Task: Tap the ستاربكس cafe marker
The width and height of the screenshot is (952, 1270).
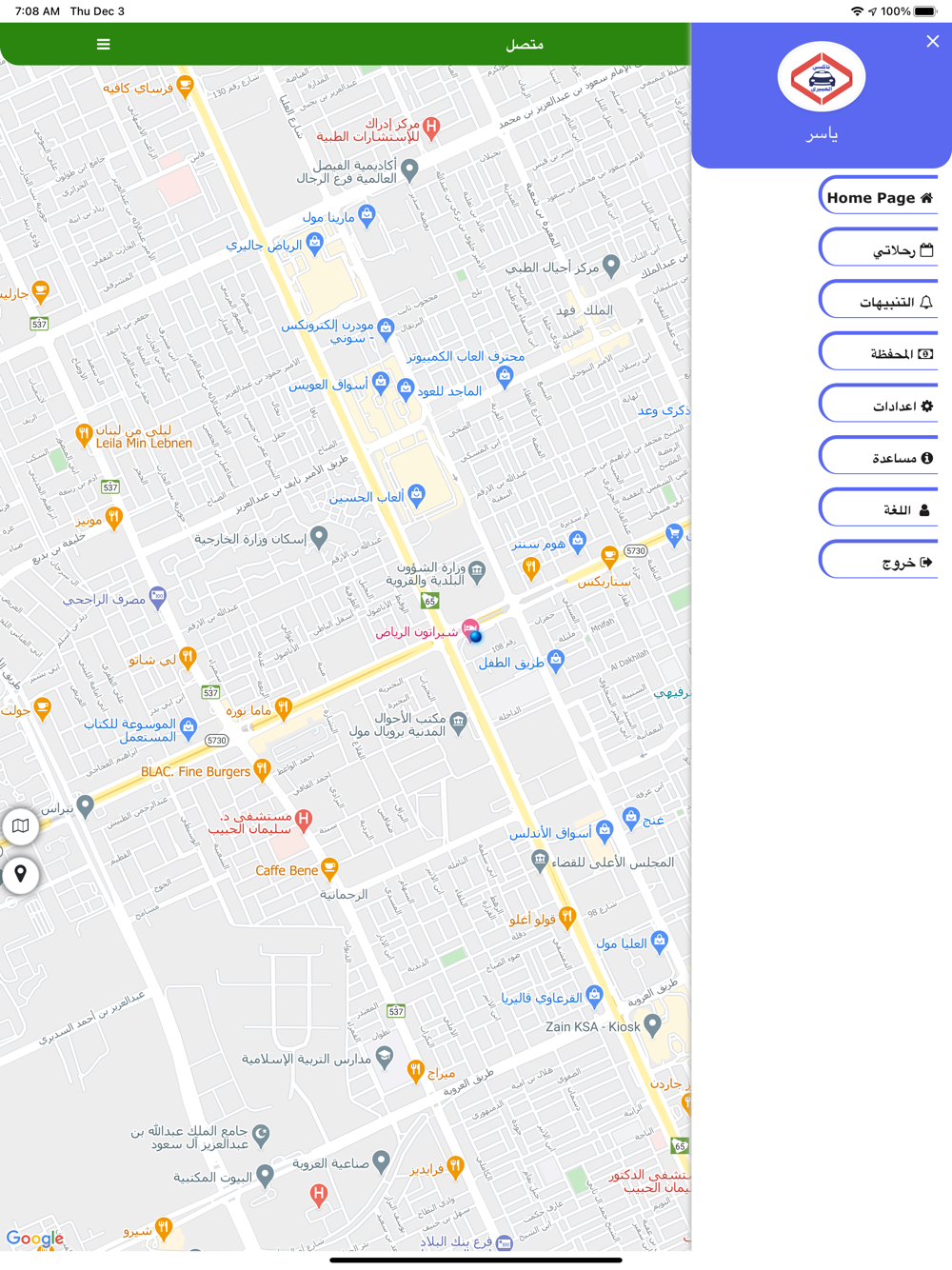Action: click(610, 555)
